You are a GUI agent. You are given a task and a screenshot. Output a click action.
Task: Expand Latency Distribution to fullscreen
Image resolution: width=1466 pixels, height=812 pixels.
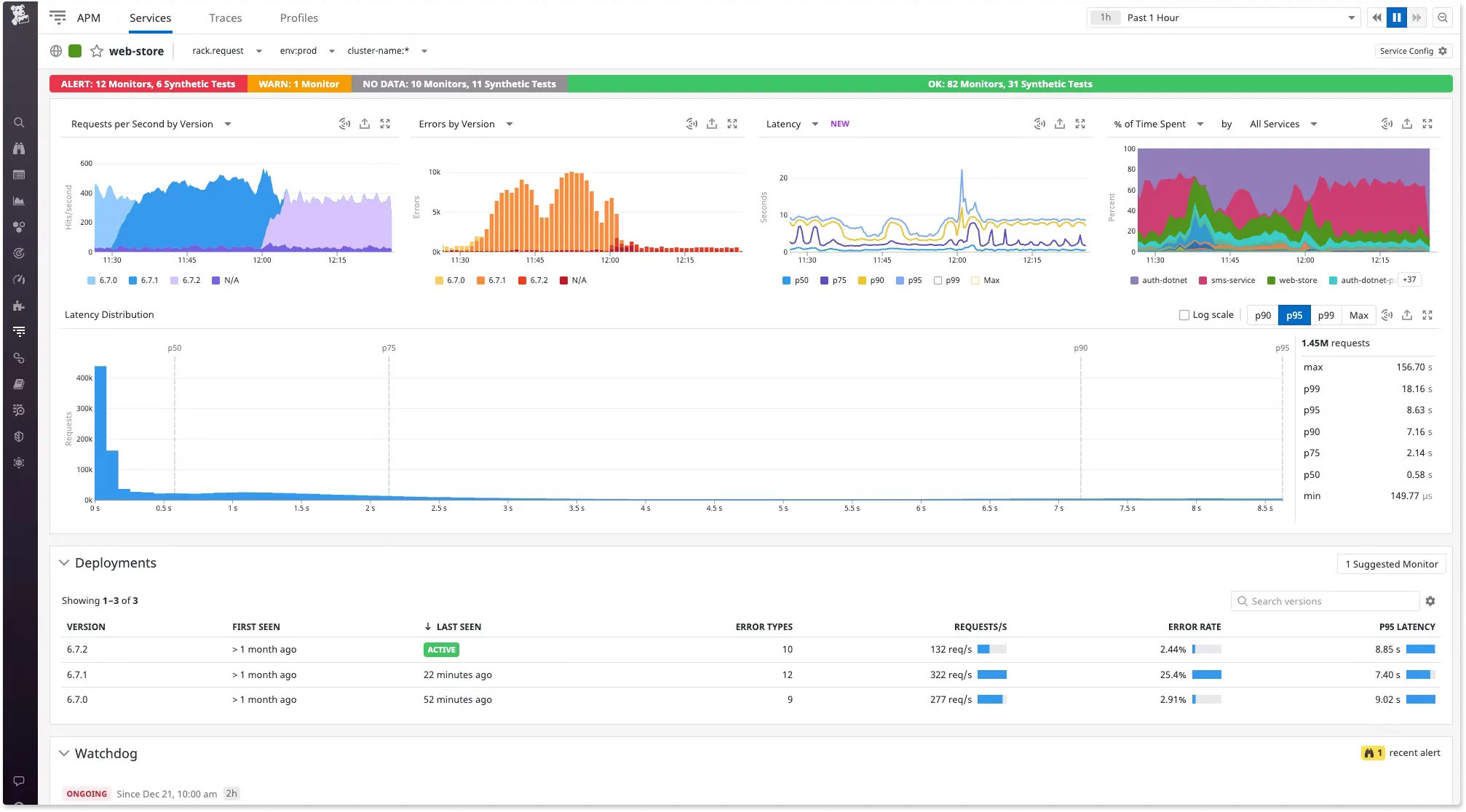1427,315
